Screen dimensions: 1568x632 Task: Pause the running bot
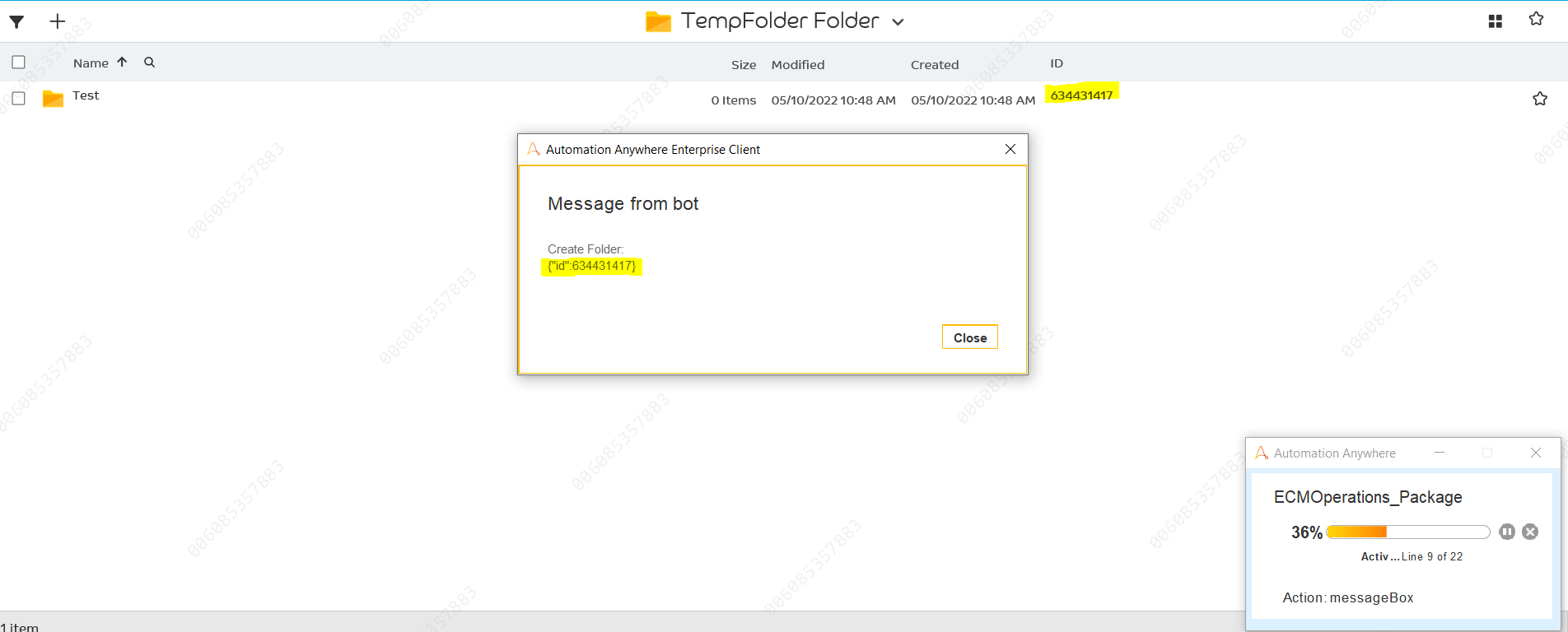[1507, 532]
